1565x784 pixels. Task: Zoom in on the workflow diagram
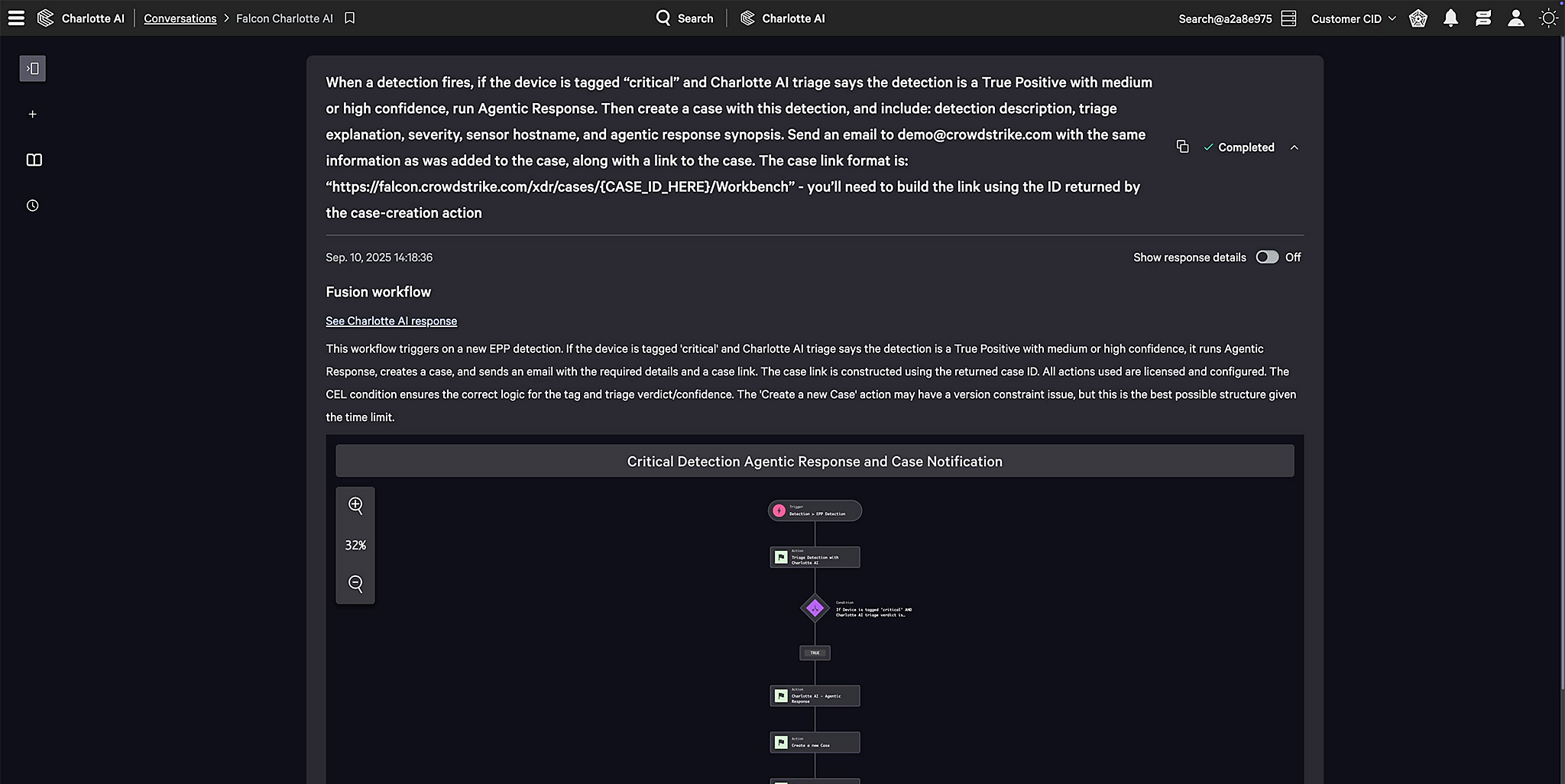click(355, 505)
